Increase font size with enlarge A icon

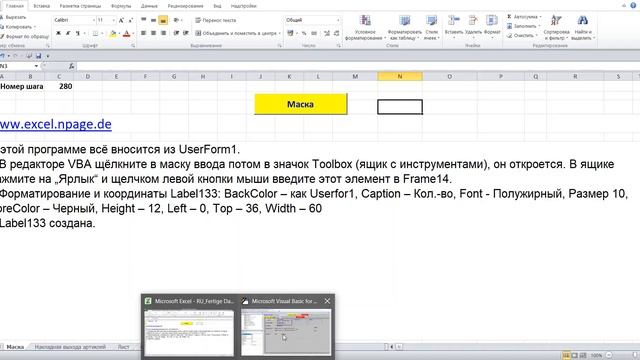click(x=121, y=20)
